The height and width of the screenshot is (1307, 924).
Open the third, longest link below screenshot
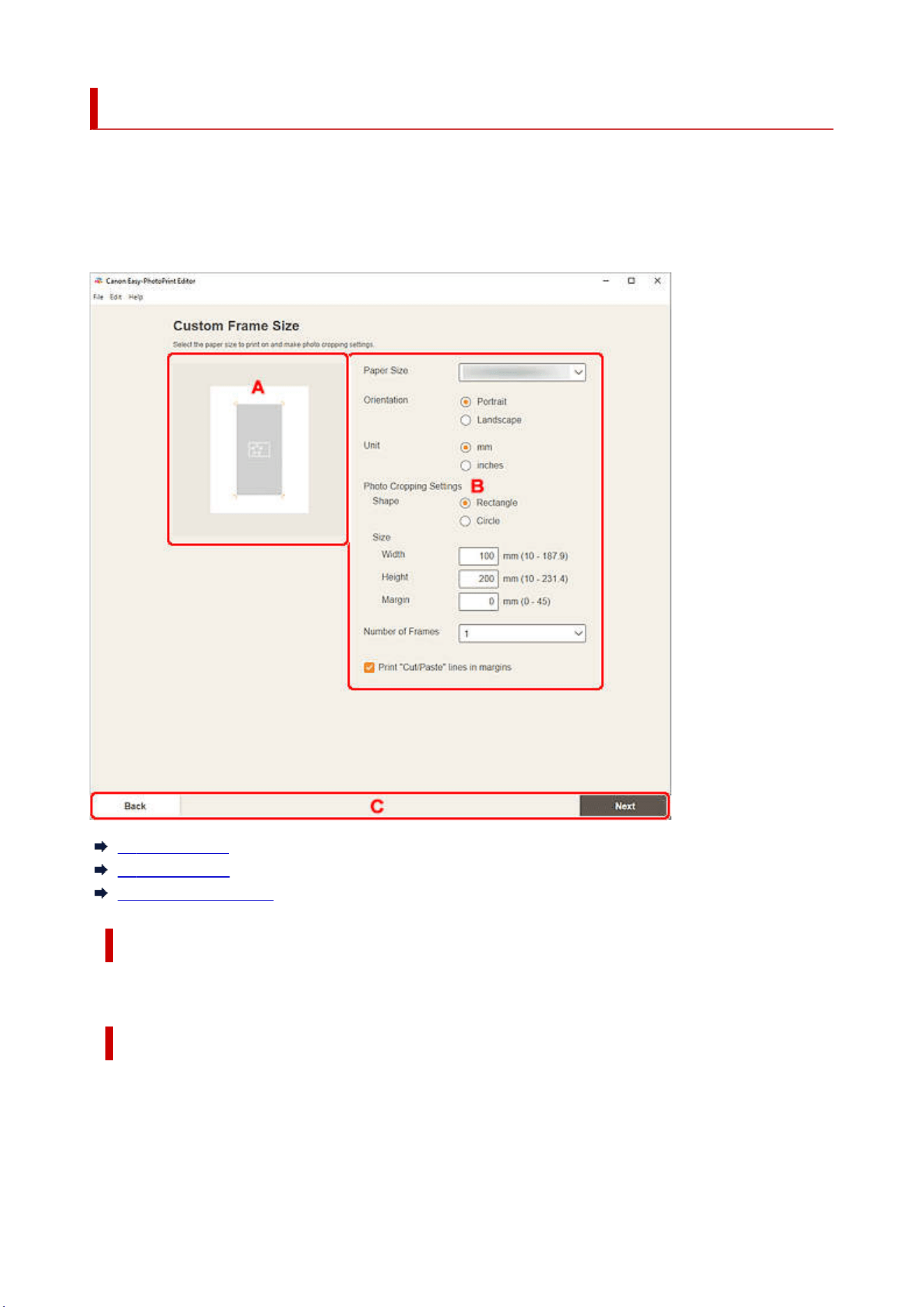[x=195, y=894]
